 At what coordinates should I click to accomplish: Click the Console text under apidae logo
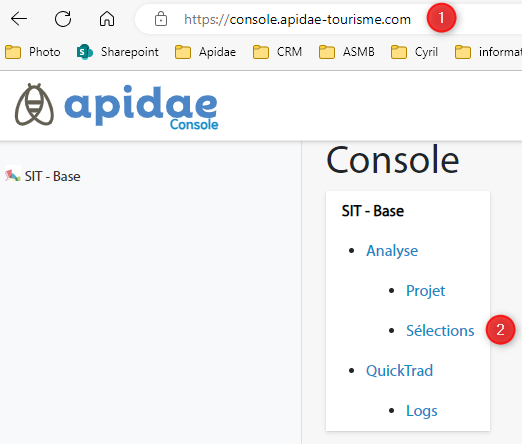[194, 125]
